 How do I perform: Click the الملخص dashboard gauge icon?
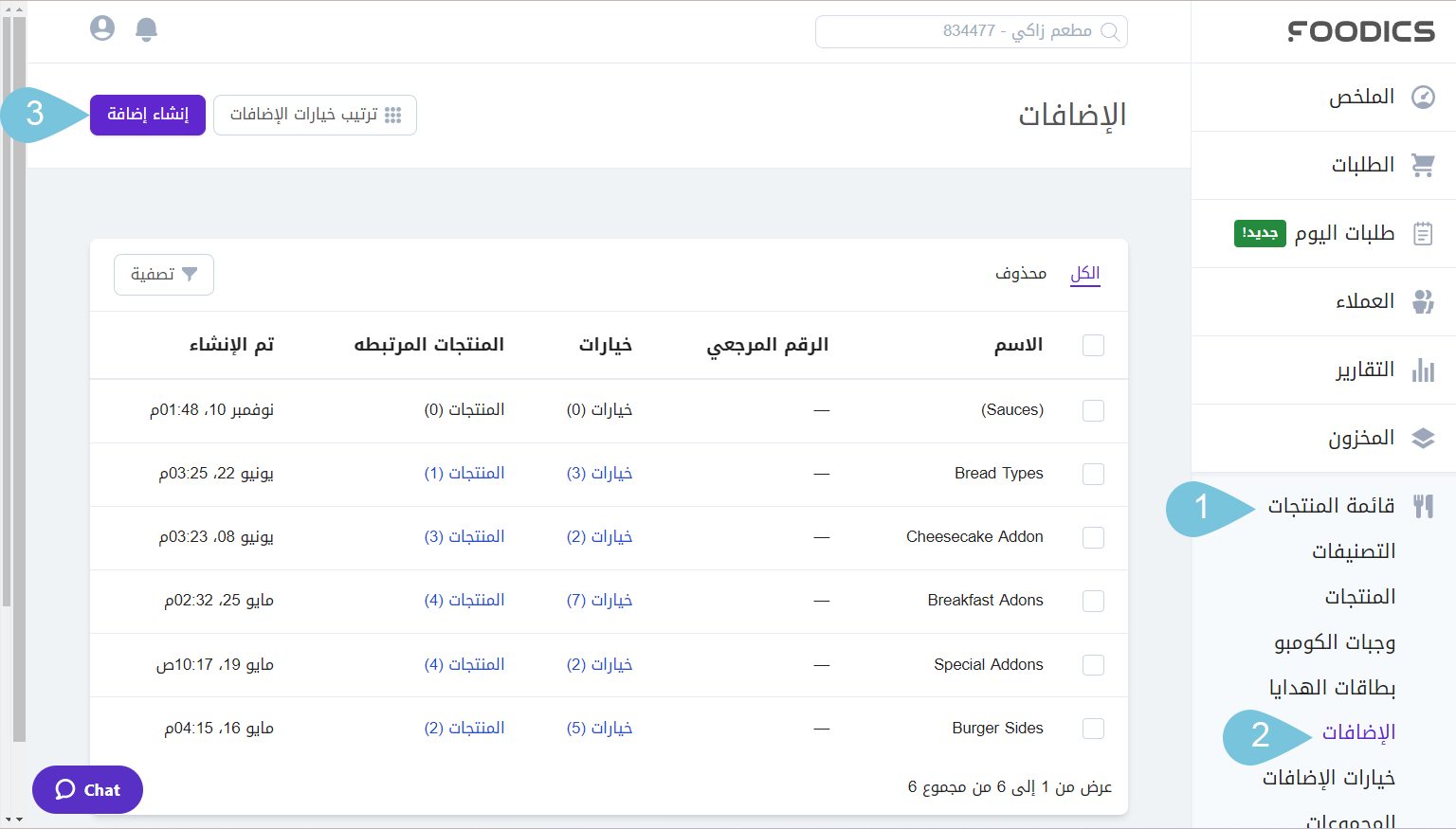pos(1423,97)
